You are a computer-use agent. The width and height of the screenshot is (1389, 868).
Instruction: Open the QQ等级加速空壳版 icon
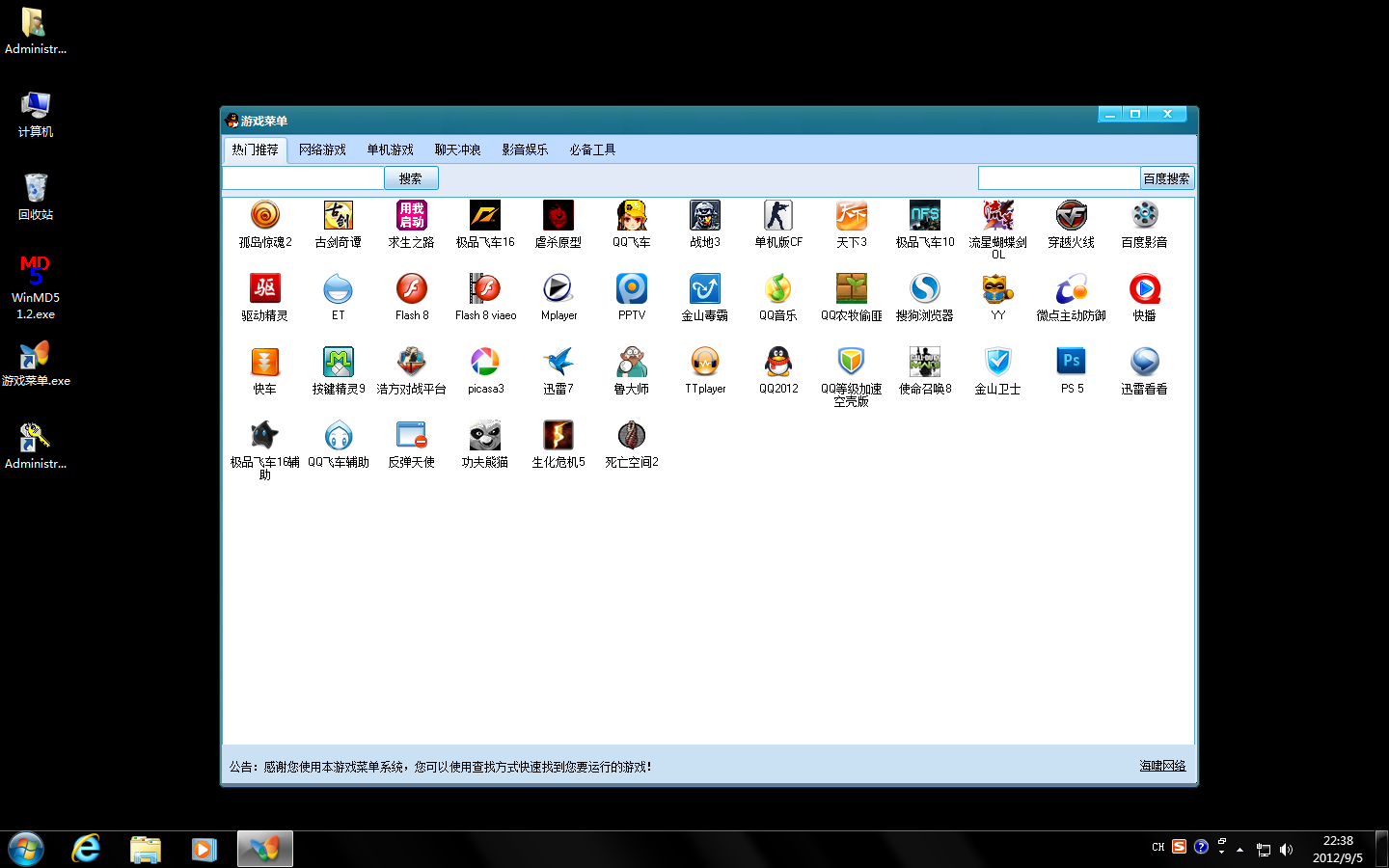click(x=852, y=362)
